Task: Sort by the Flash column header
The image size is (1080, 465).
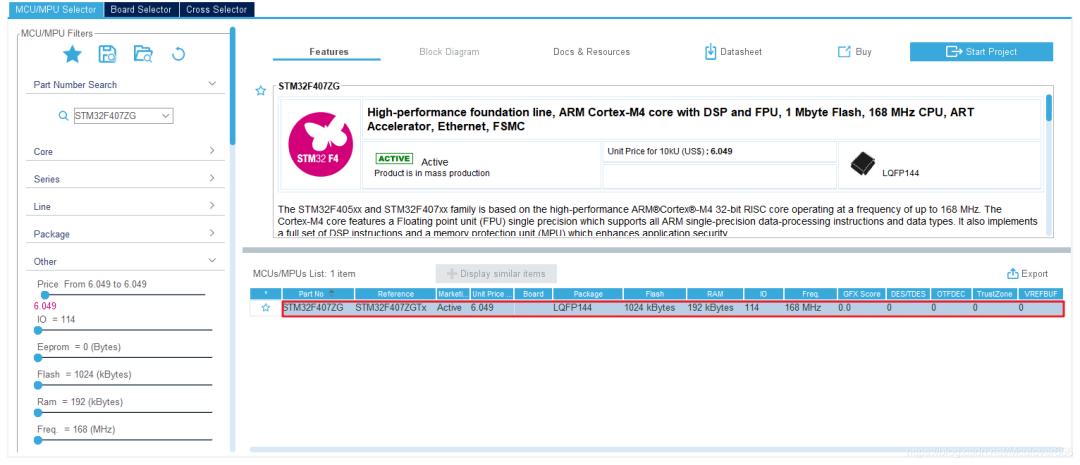Action: (654, 293)
